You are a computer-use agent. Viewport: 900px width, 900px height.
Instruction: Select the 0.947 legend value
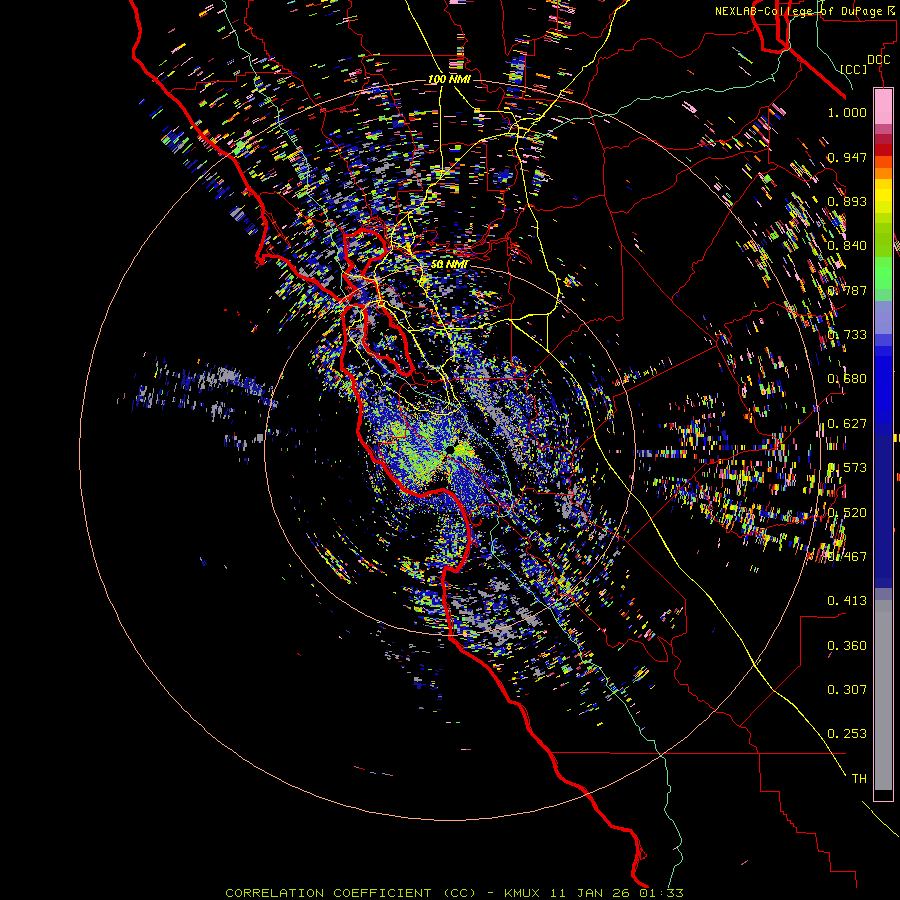847,157
